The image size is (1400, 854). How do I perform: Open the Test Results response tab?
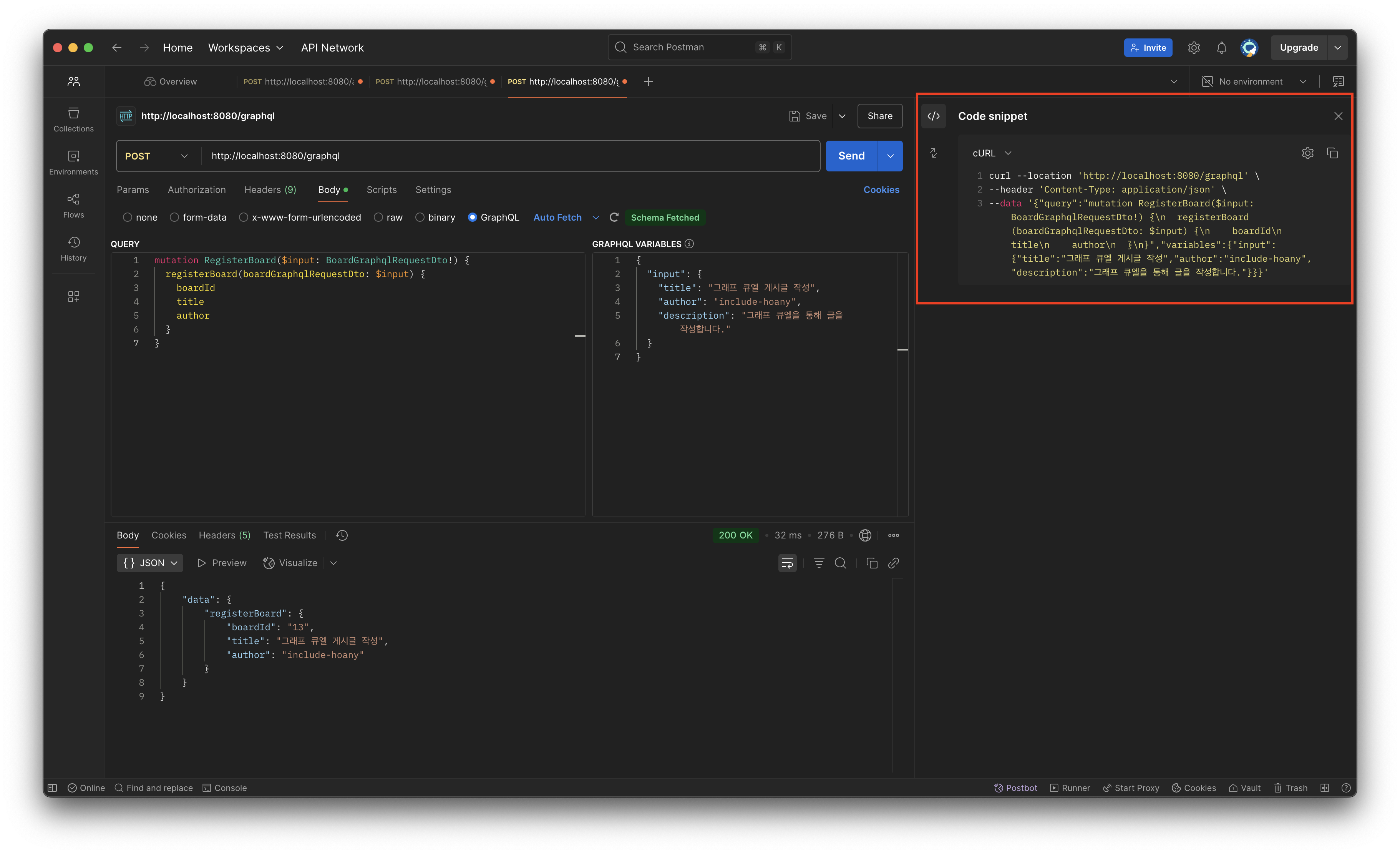point(289,535)
